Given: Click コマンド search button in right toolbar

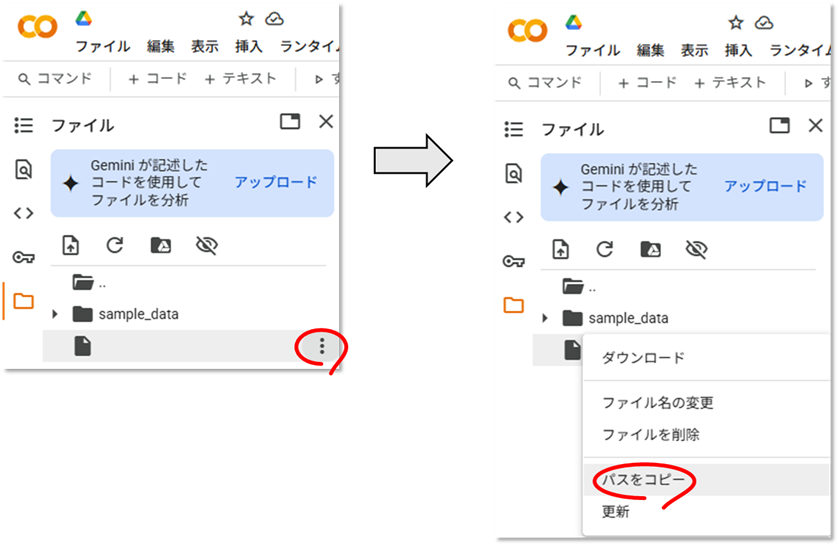Looking at the screenshot, I should coord(545,82).
